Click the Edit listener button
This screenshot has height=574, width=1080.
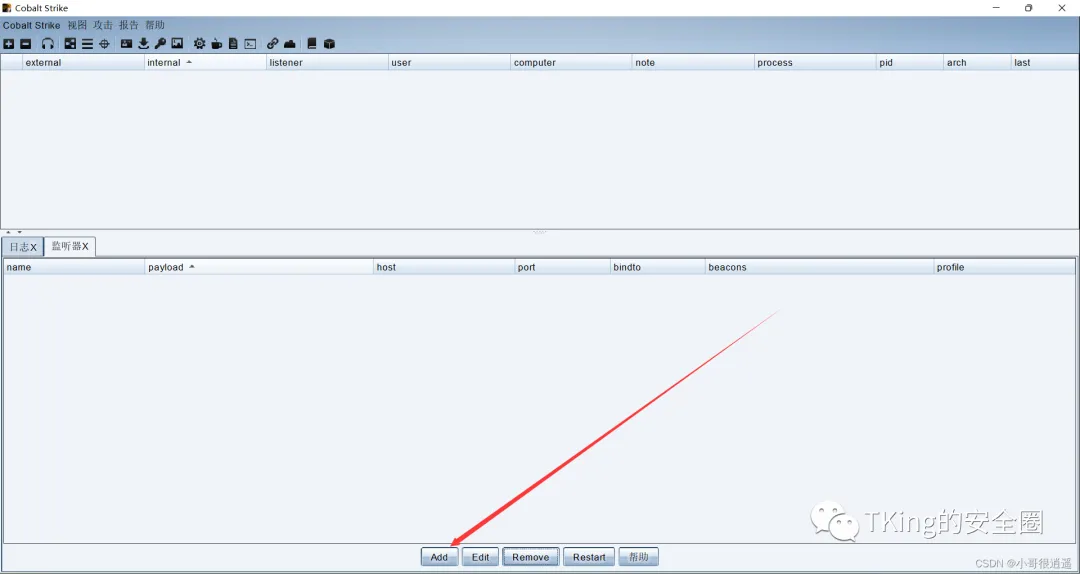click(x=480, y=557)
